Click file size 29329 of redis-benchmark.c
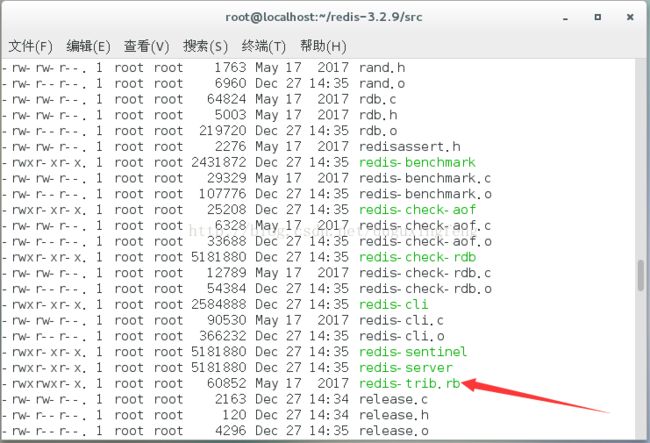The image size is (650, 443). pyautogui.click(x=226, y=178)
